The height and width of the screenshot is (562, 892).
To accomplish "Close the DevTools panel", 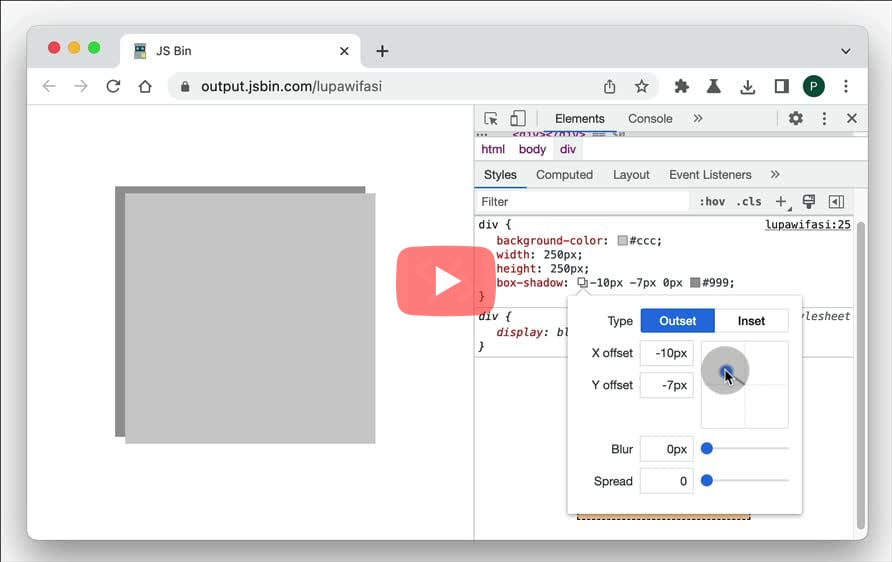I will pos(852,118).
